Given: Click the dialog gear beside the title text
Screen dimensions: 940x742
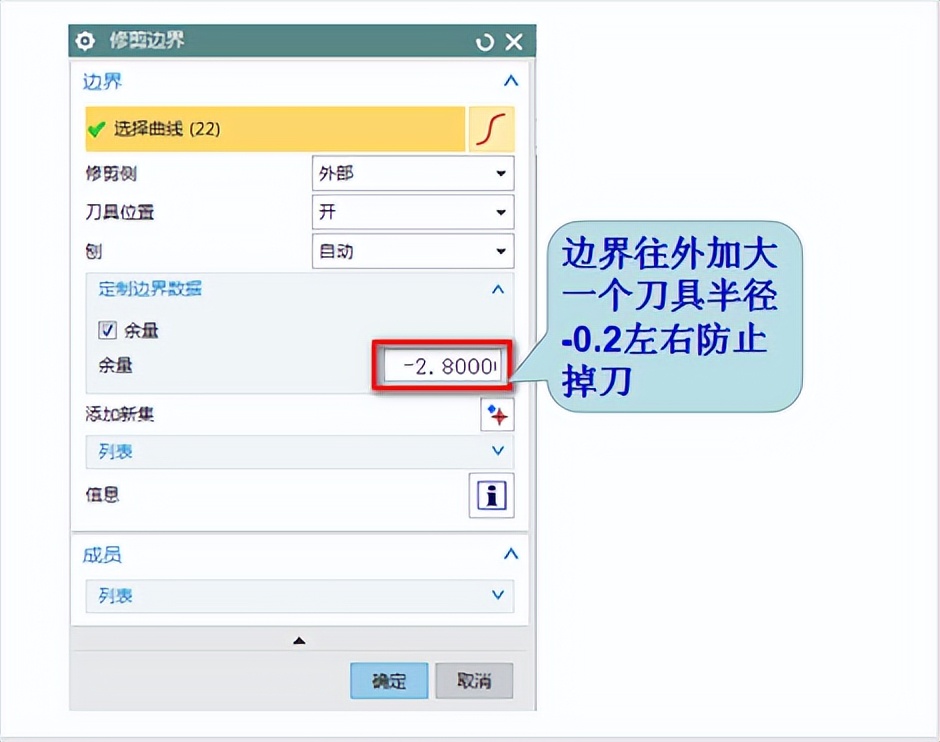Looking at the screenshot, I should coord(86,41).
